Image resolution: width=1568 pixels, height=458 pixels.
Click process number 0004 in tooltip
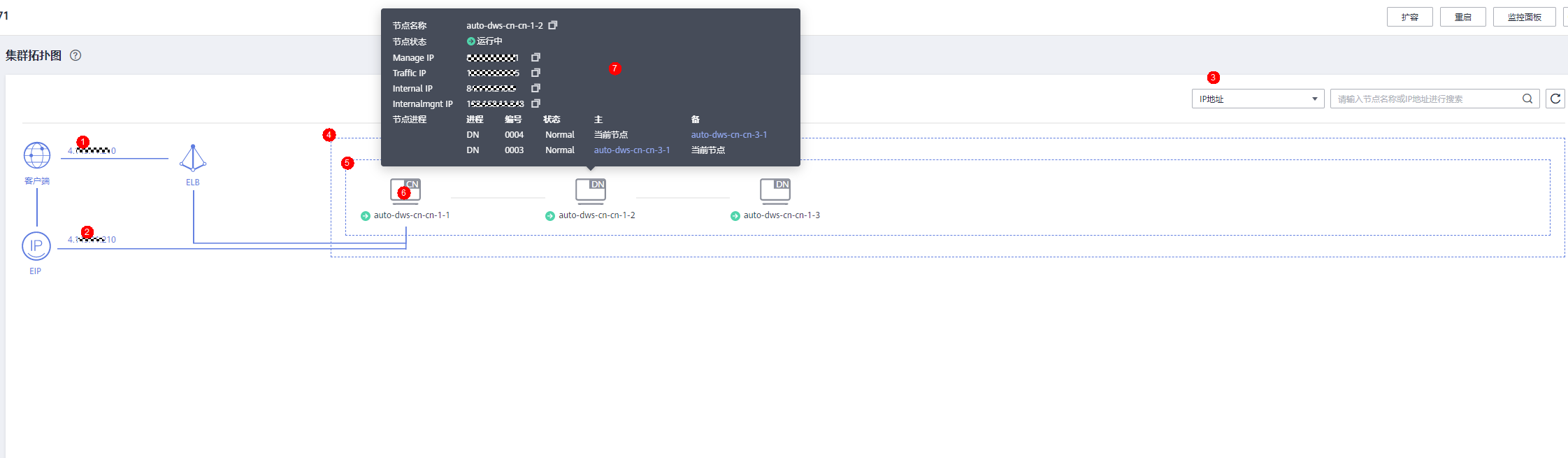pyautogui.click(x=514, y=135)
